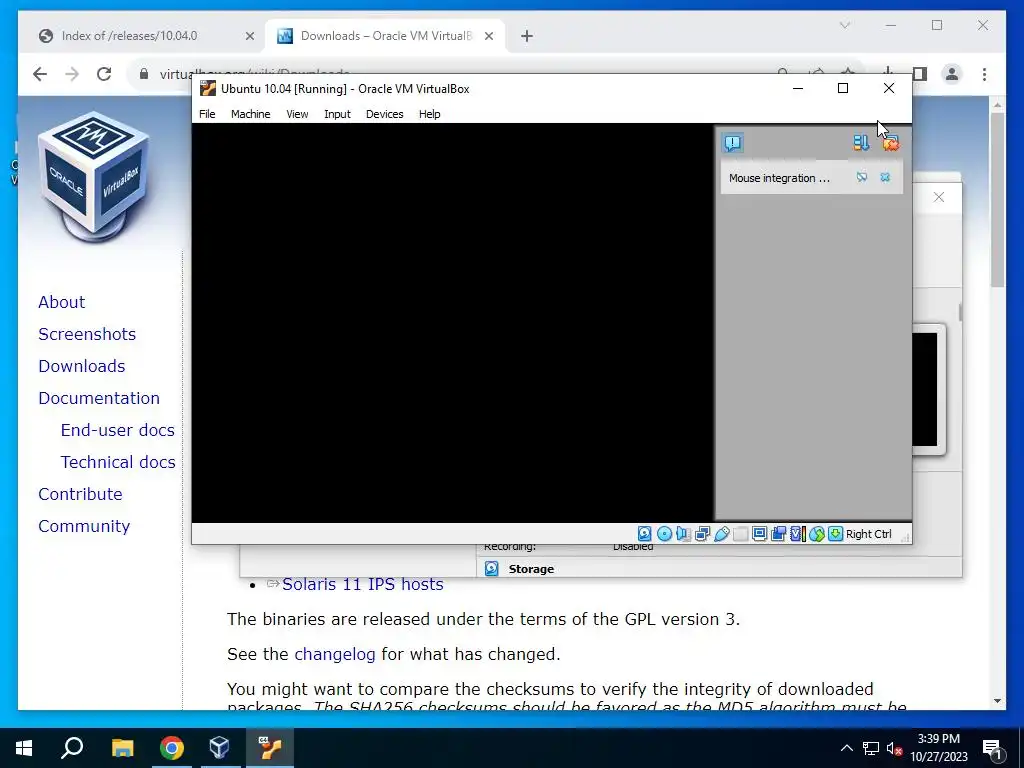Open VirtualBox Manager from taskbar
The height and width of the screenshot is (768, 1024).
tap(219, 748)
